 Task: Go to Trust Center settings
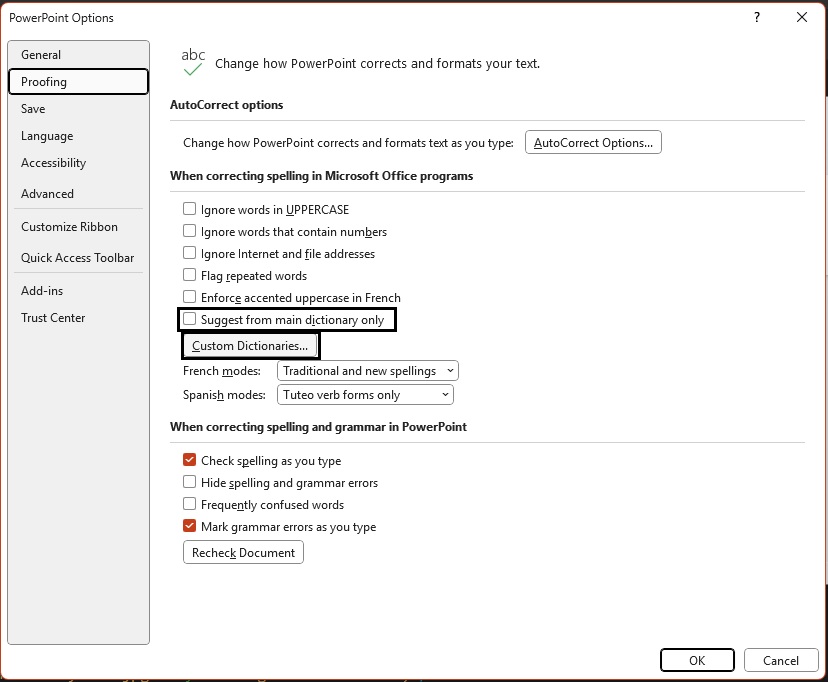coord(53,318)
